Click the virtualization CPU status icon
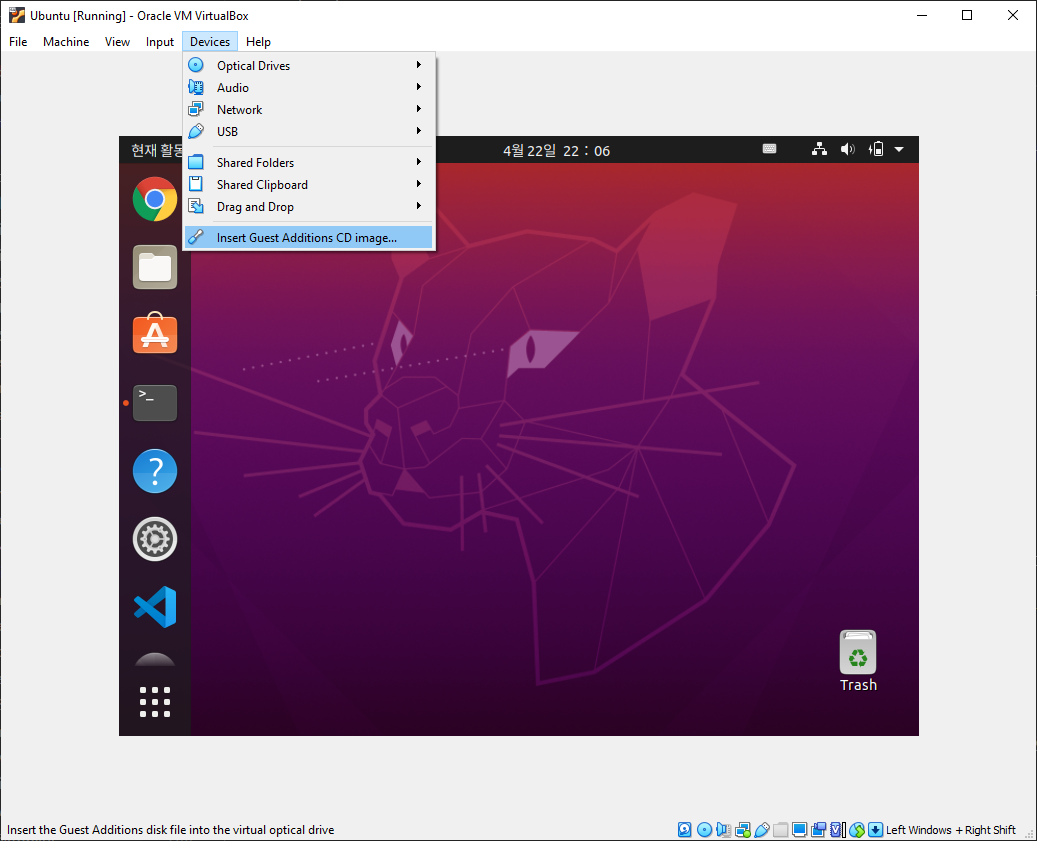 [x=837, y=829]
